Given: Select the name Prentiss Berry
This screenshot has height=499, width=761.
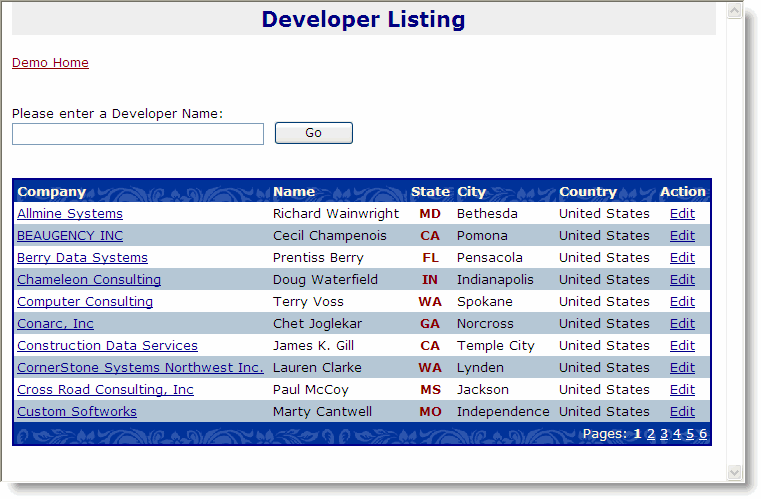Looking at the screenshot, I should 318,258.
